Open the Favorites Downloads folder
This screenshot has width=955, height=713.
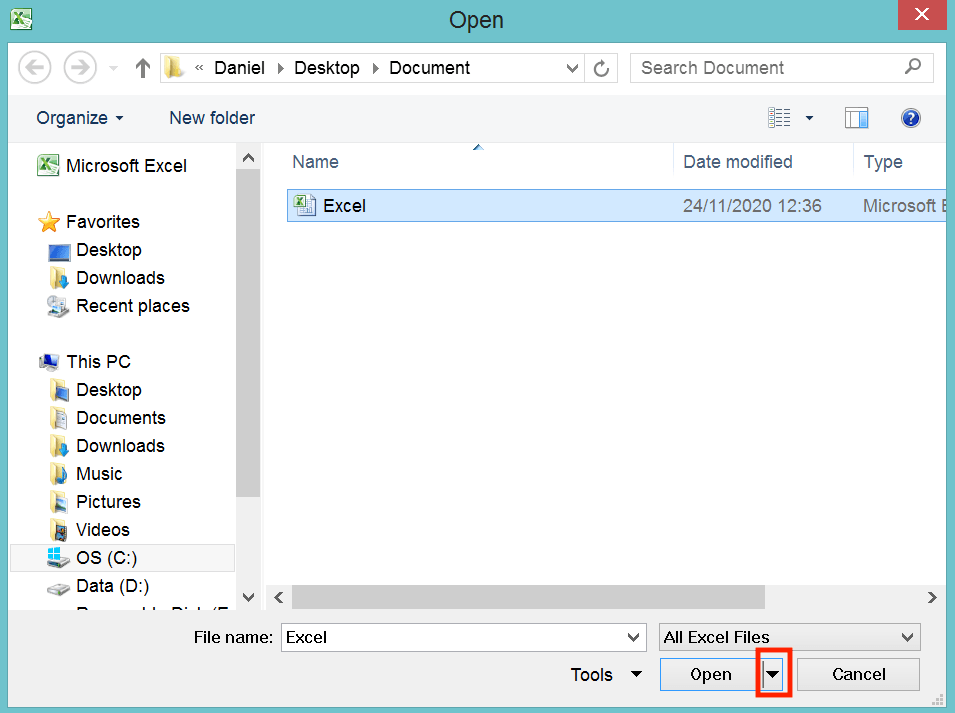click(120, 278)
